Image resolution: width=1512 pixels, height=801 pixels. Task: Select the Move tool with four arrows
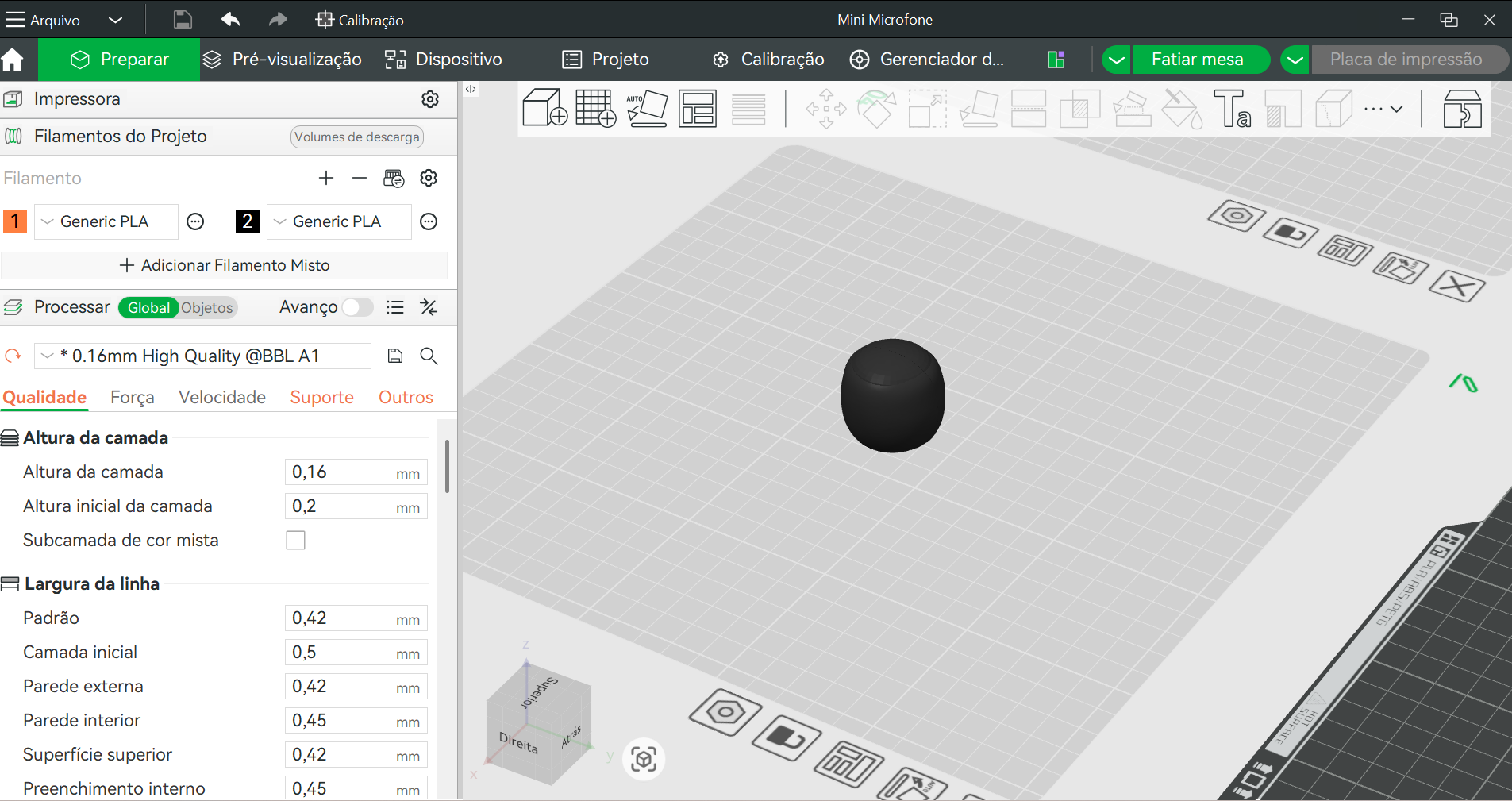click(826, 109)
